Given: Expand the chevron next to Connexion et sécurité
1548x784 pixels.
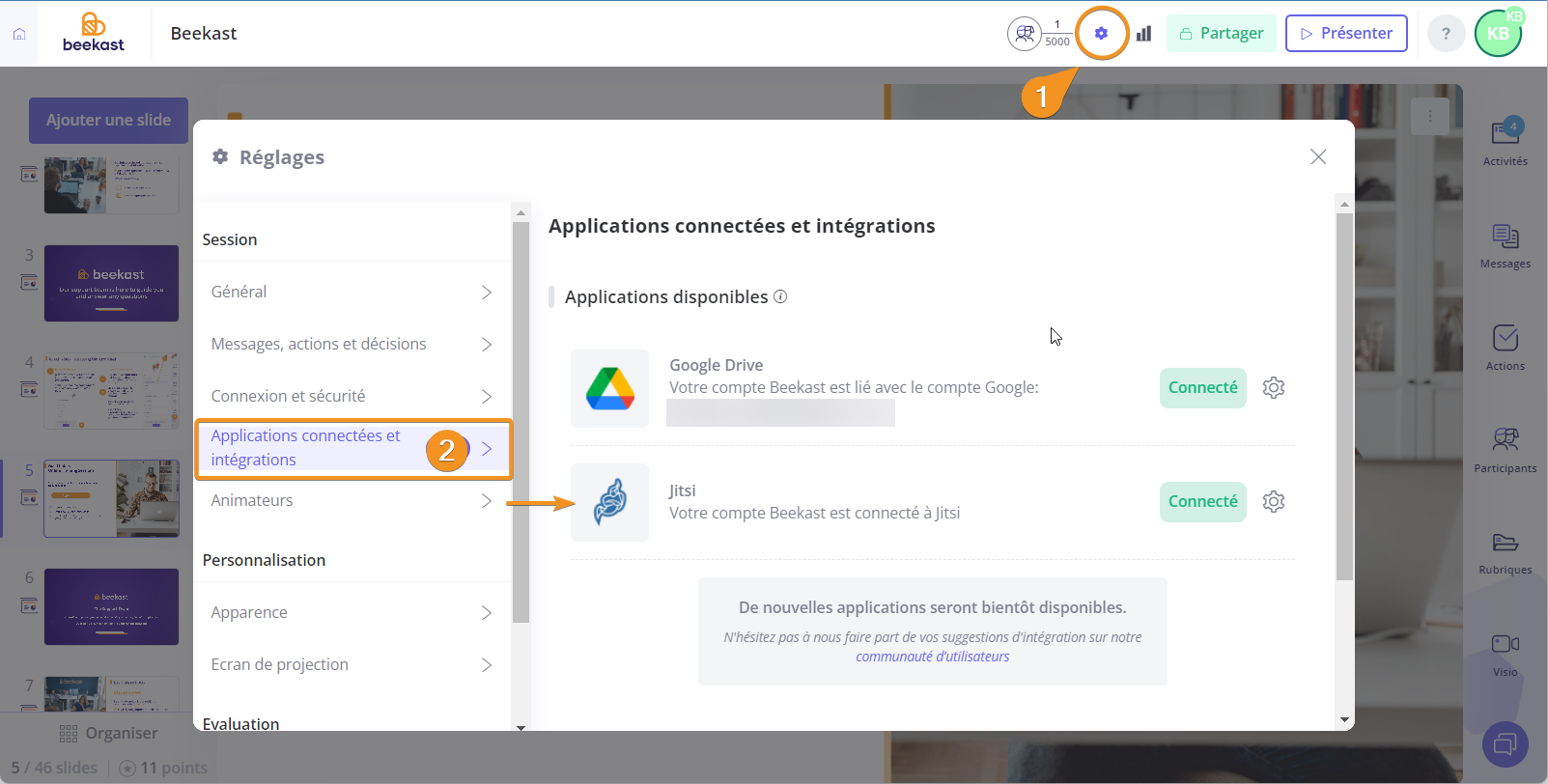Looking at the screenshot, I should 487,396.
